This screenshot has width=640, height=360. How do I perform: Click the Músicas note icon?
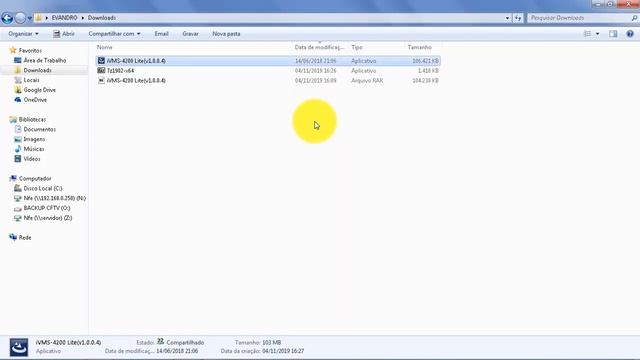18,149
